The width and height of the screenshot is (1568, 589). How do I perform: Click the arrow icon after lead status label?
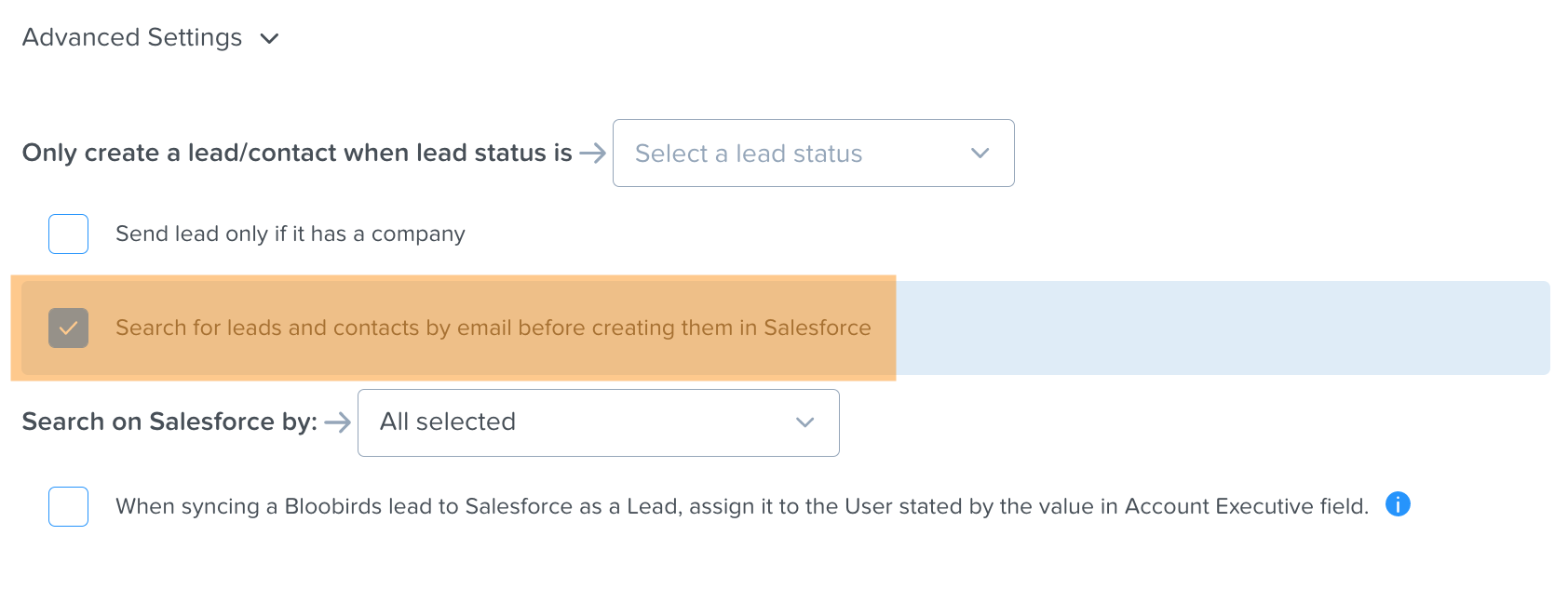click(592, 153)
